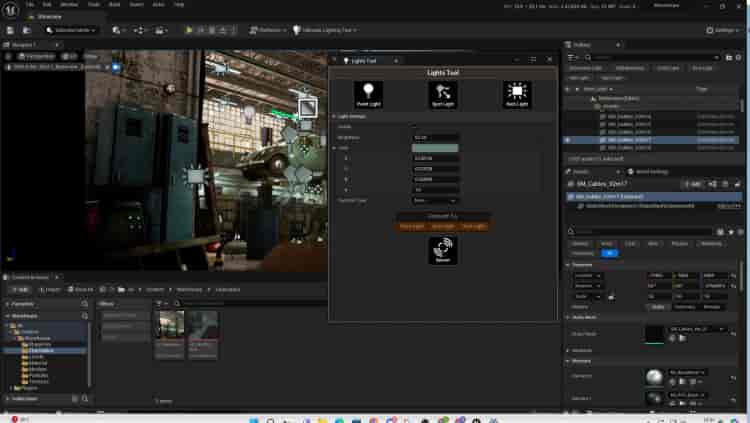Toggle visibility eye of selected SM_Gallery outliner row
Image resolution: width=750 pixels, height=423 pixels.
568,140
